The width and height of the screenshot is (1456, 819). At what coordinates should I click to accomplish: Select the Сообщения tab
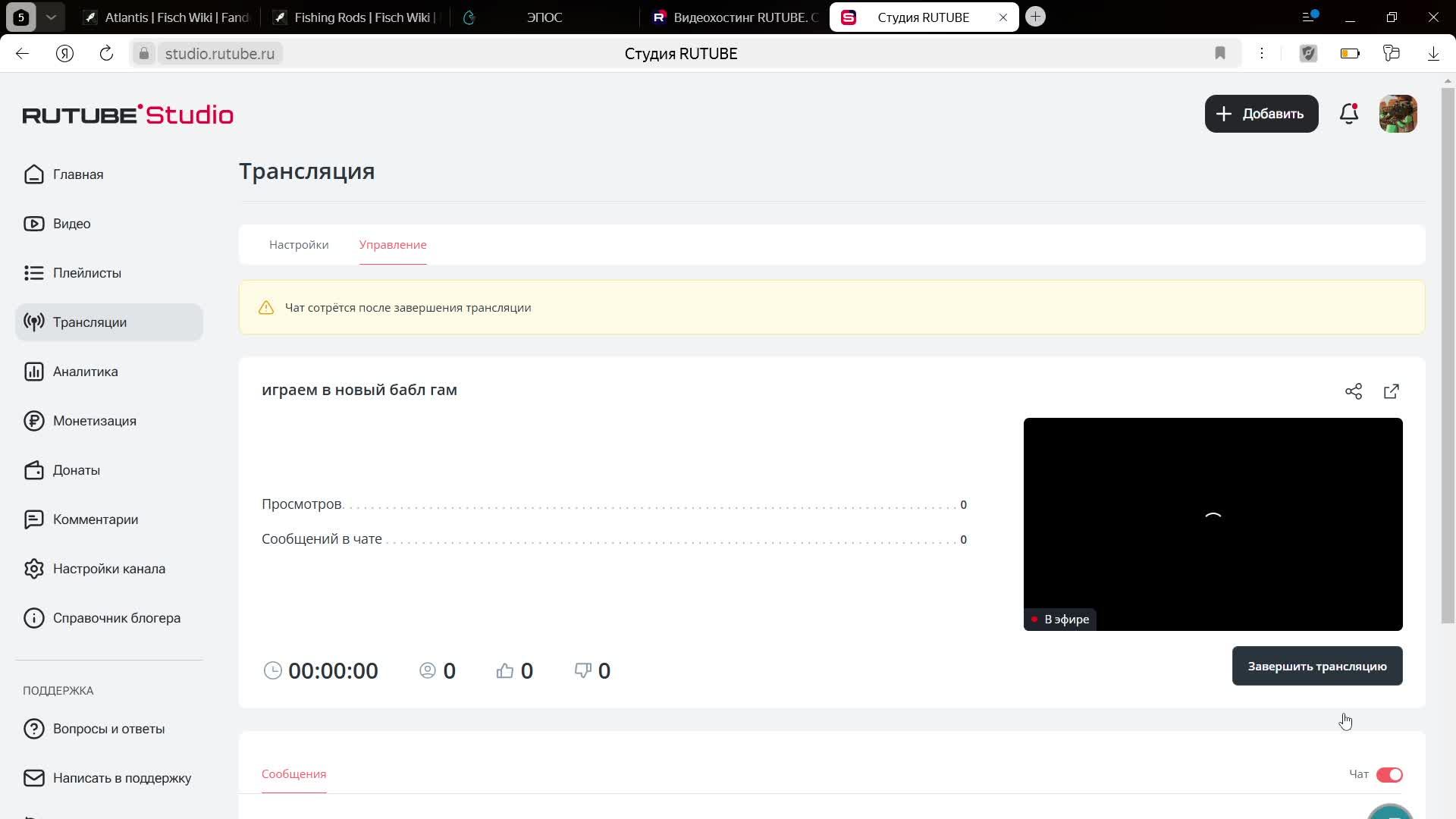(x=293, y=774)
